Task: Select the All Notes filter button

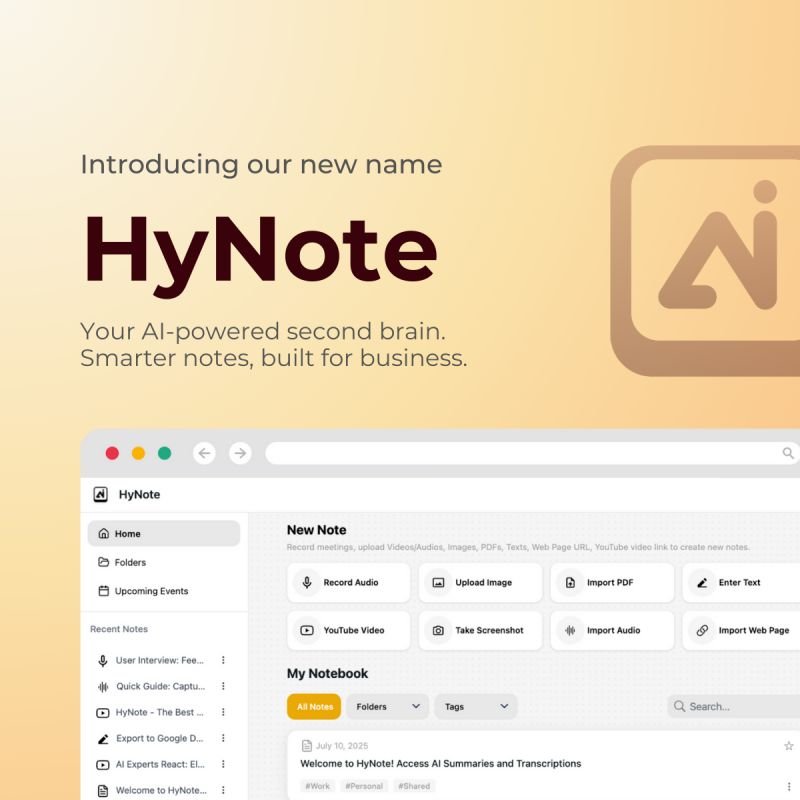Action: [314, 707]
